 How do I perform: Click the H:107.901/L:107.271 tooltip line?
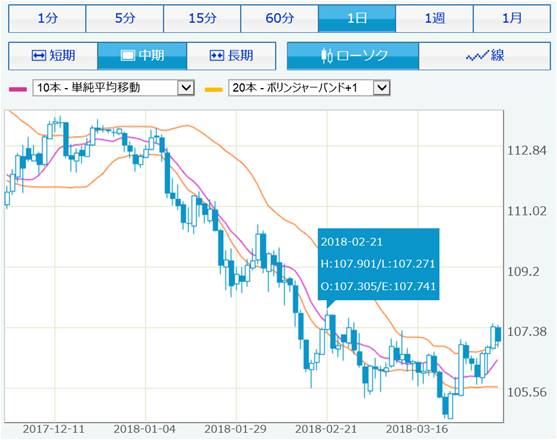[x=378, y=264]
